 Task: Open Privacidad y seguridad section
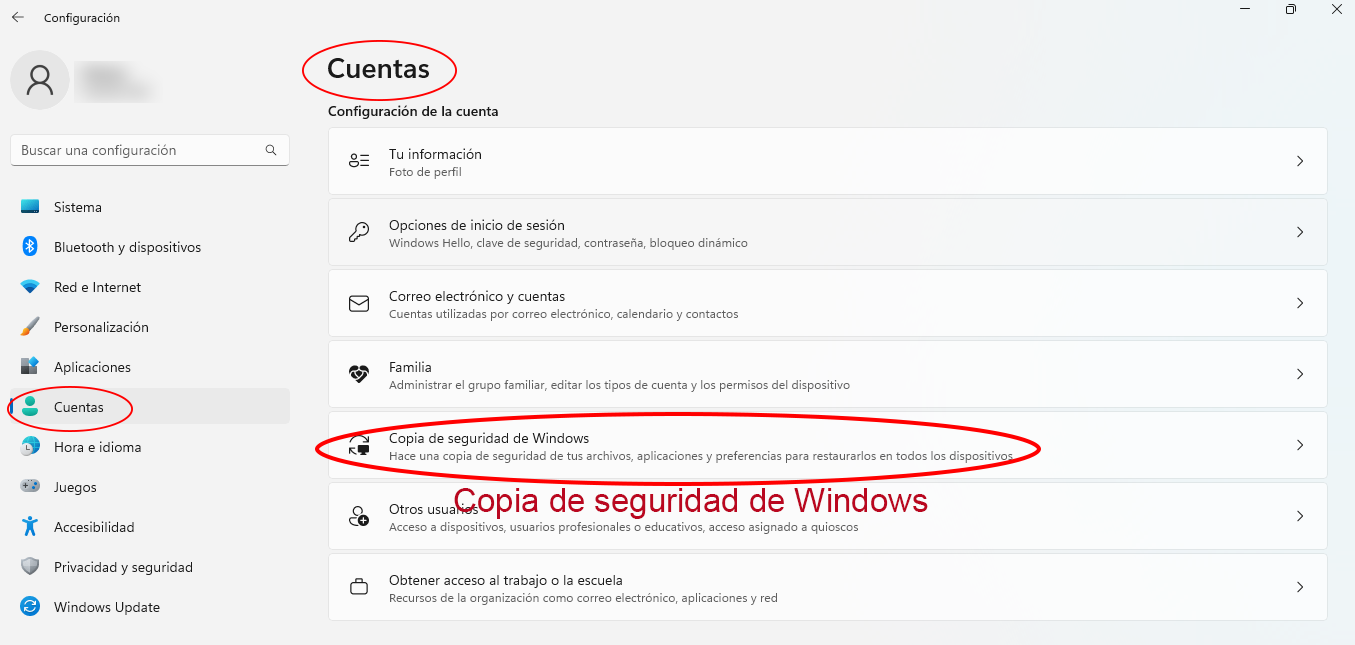(150, 567)
